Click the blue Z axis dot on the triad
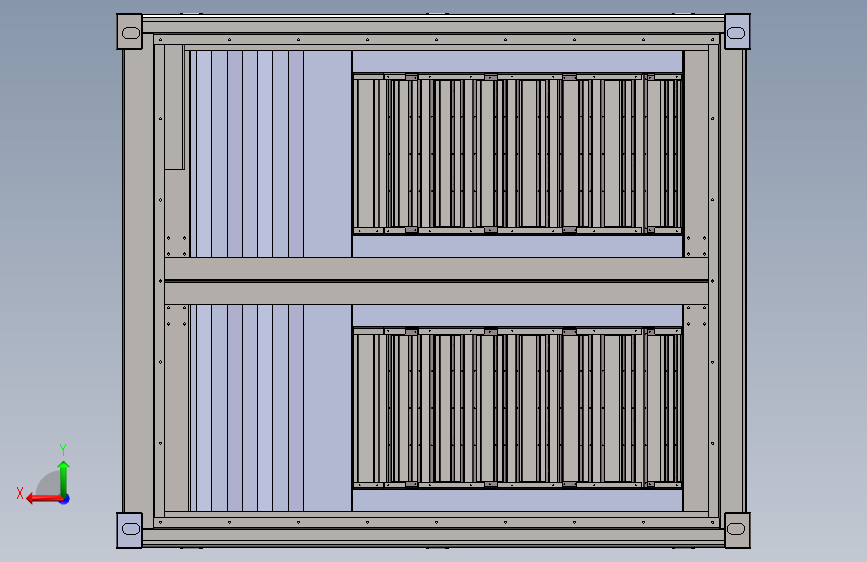 pos(65,499)
